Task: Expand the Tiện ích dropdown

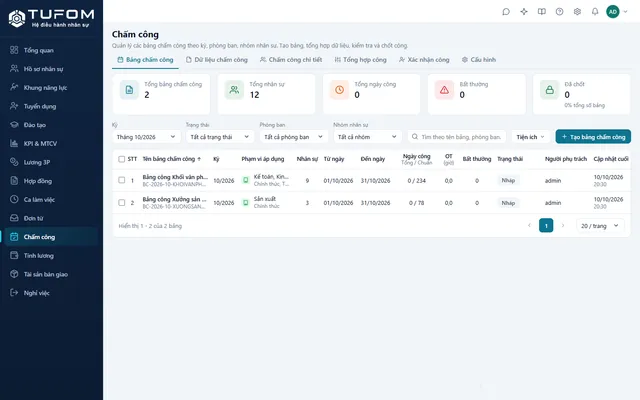Action: pyautogui.click(x=531, y=137)
